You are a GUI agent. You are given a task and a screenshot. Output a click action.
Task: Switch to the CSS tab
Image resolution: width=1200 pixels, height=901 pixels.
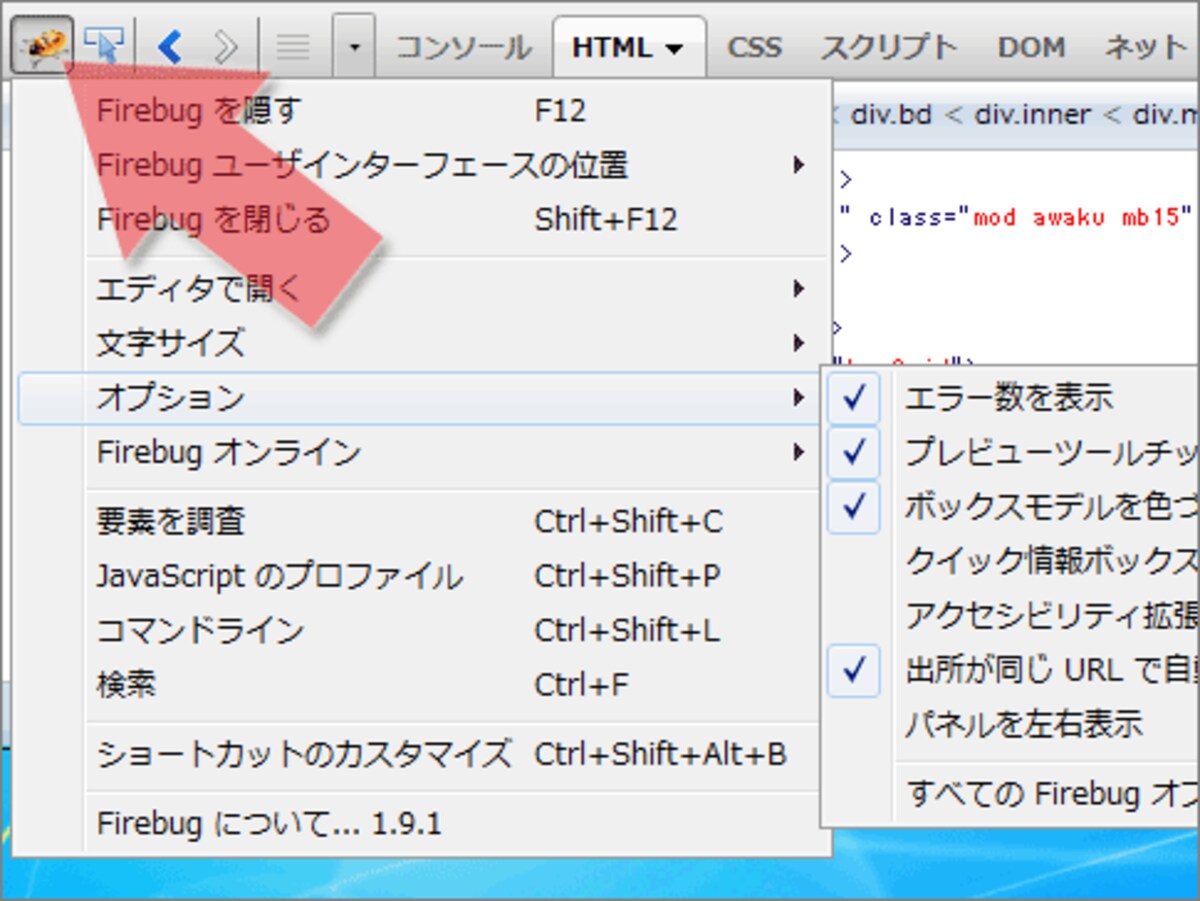coord(754,47)
